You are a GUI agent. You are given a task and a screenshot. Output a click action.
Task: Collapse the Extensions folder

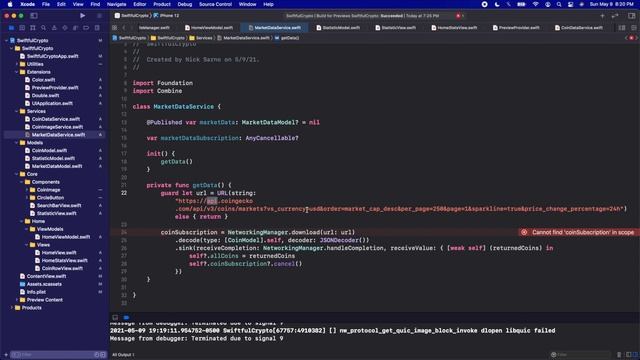[x=17, y=72]
